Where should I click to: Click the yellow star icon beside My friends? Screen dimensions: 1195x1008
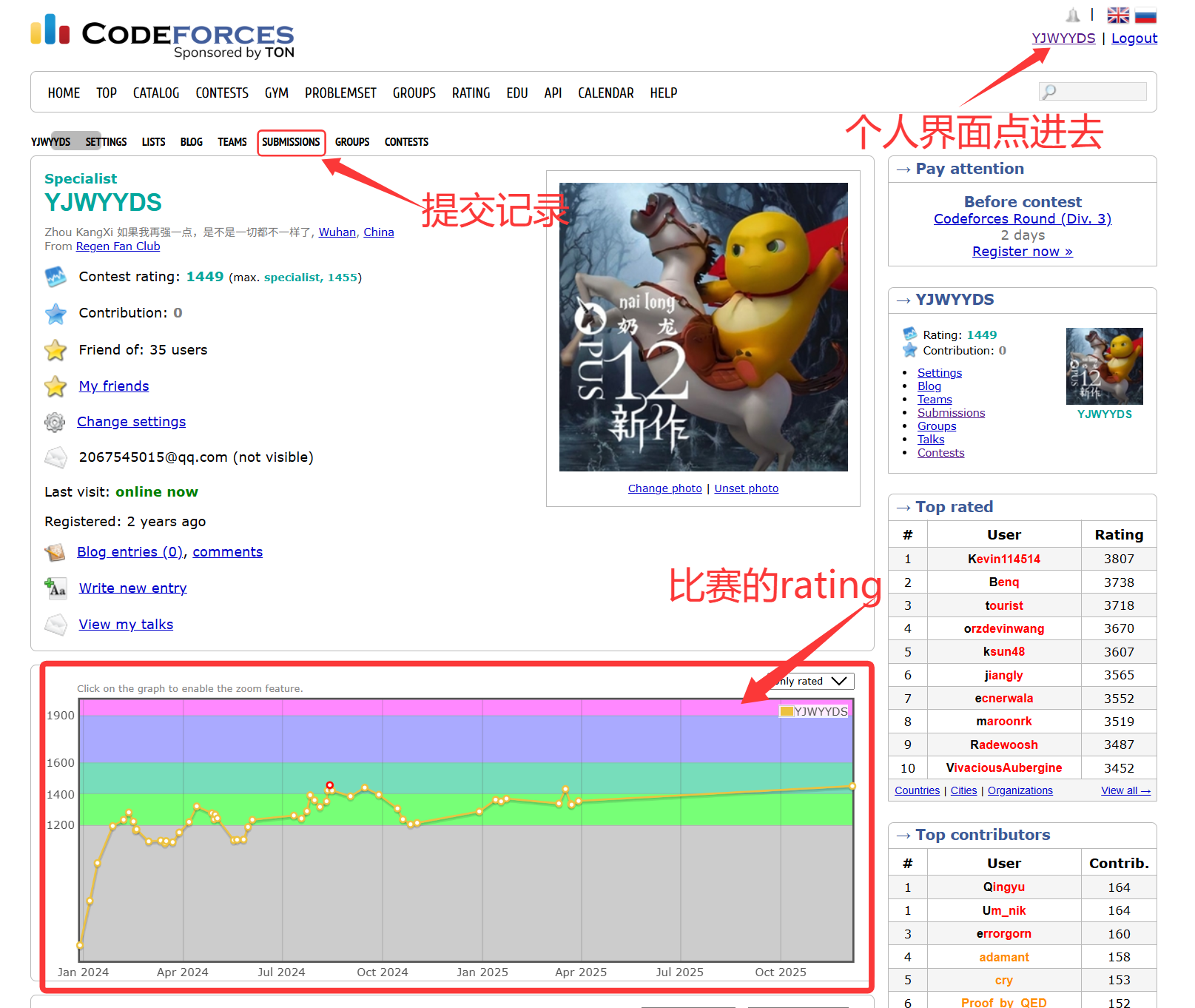pos(55,386)
